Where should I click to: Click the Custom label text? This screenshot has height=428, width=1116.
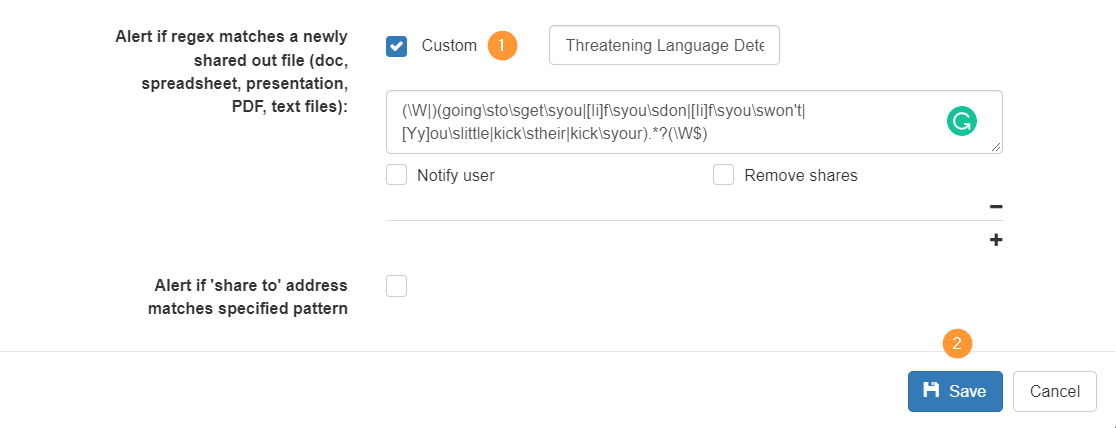449,46
